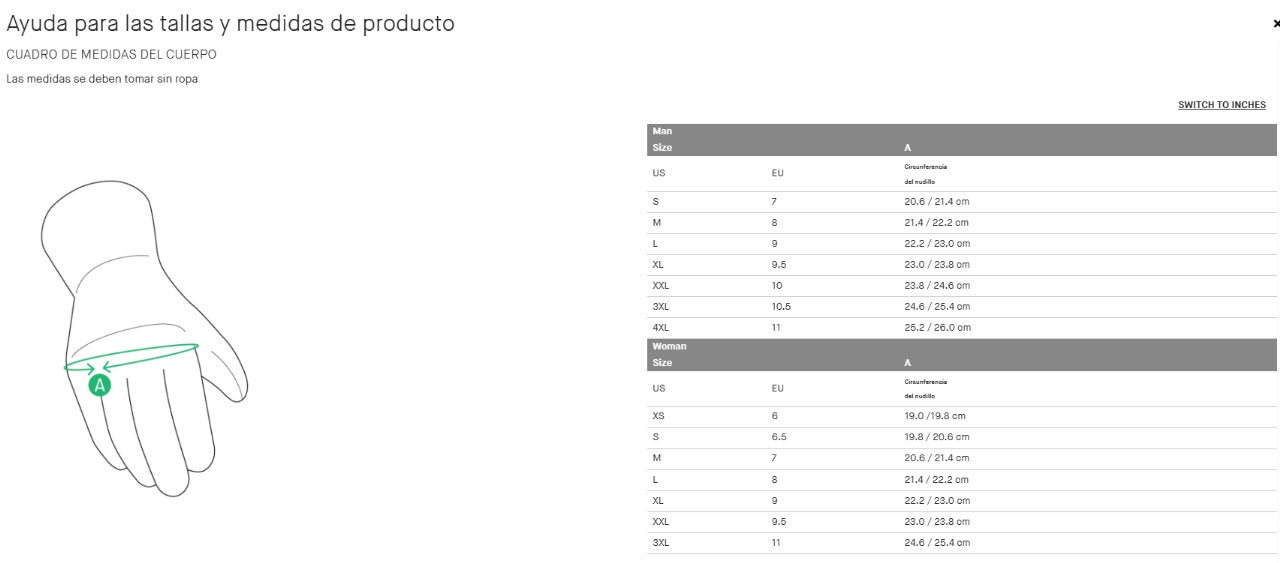Viewport: 1280px width, 563px height.
Task: Click the green A marker on the glove
Action: (100, 385)
